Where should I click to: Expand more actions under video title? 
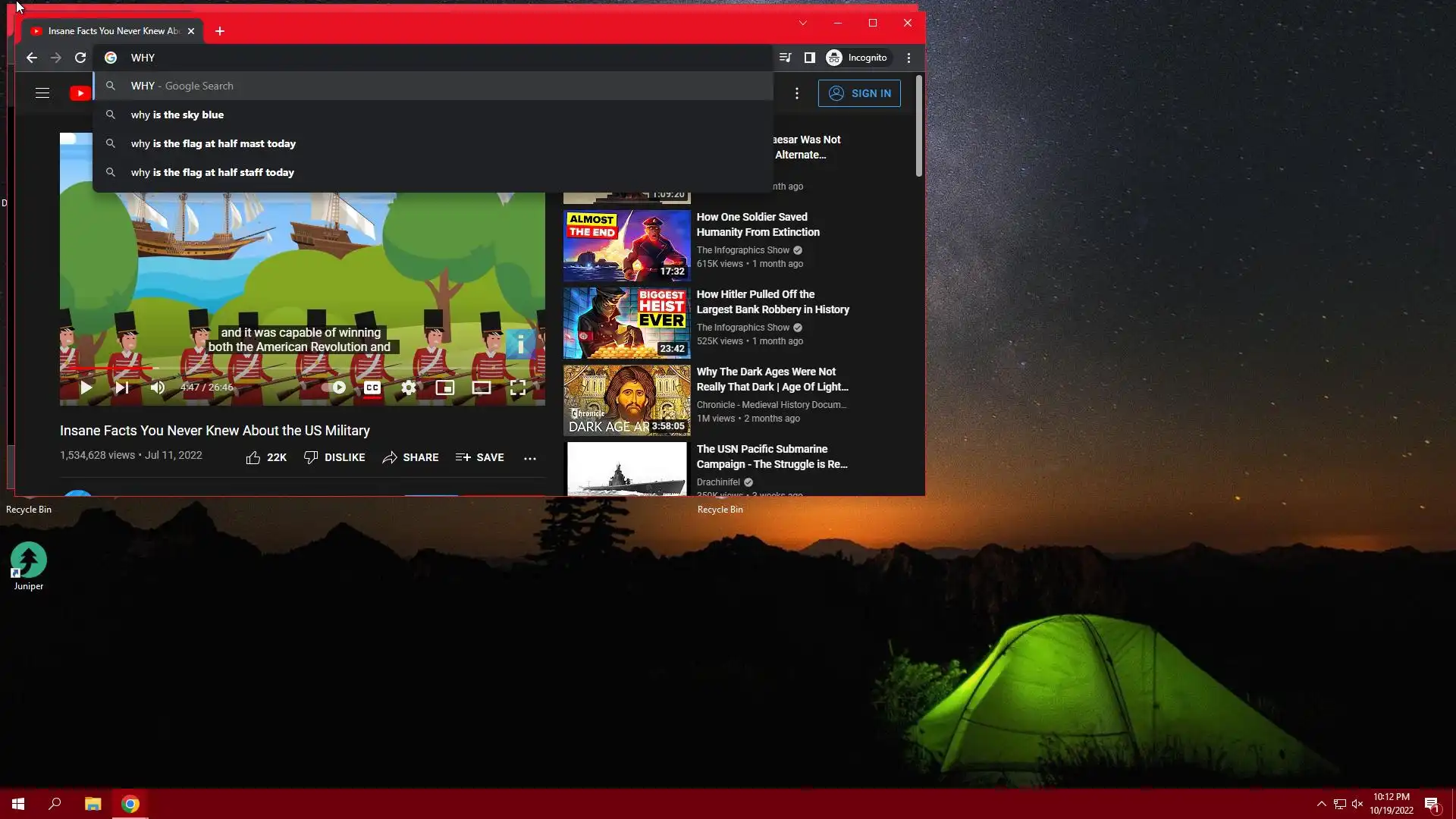click(529, 457)
